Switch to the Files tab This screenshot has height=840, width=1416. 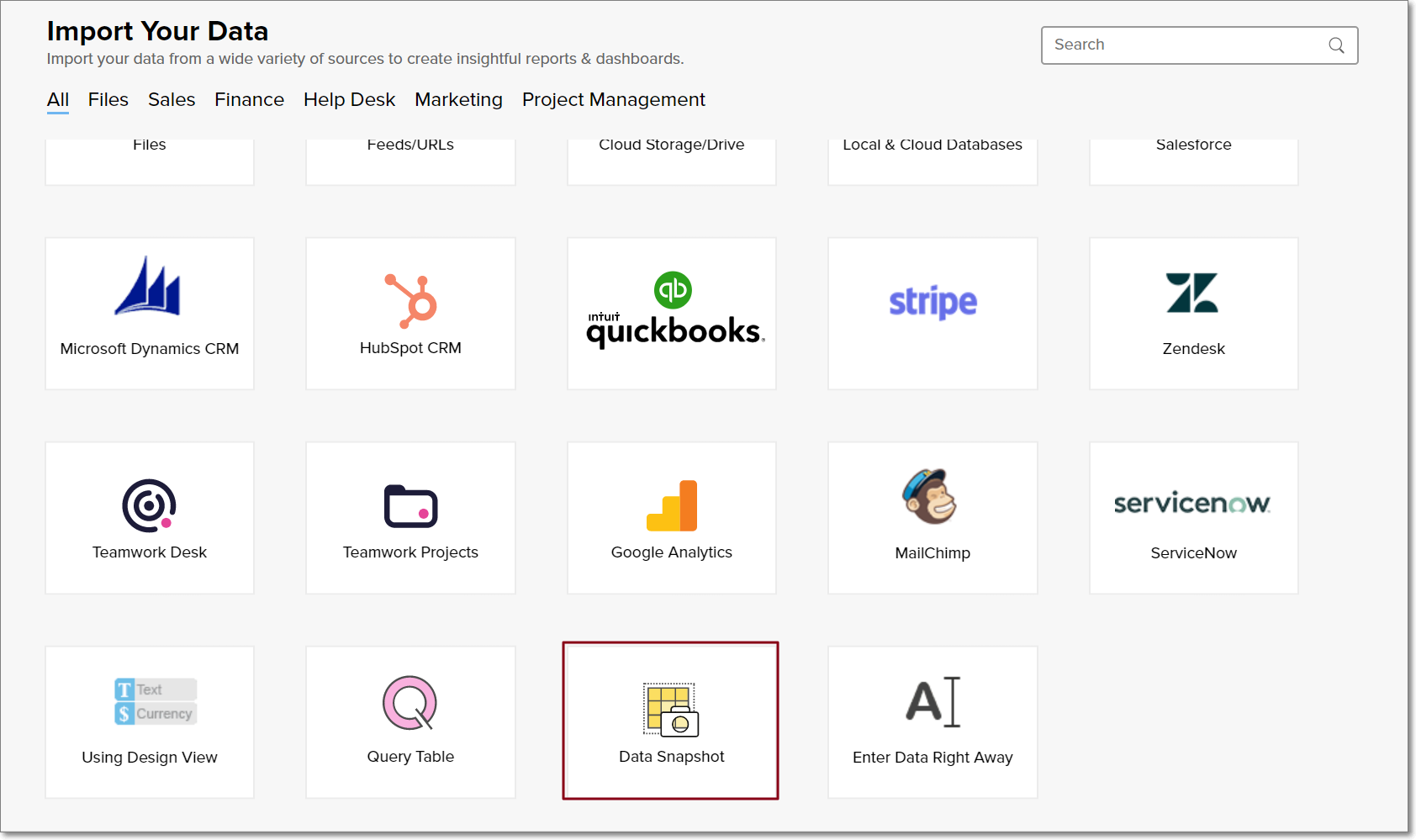(108, 99)
